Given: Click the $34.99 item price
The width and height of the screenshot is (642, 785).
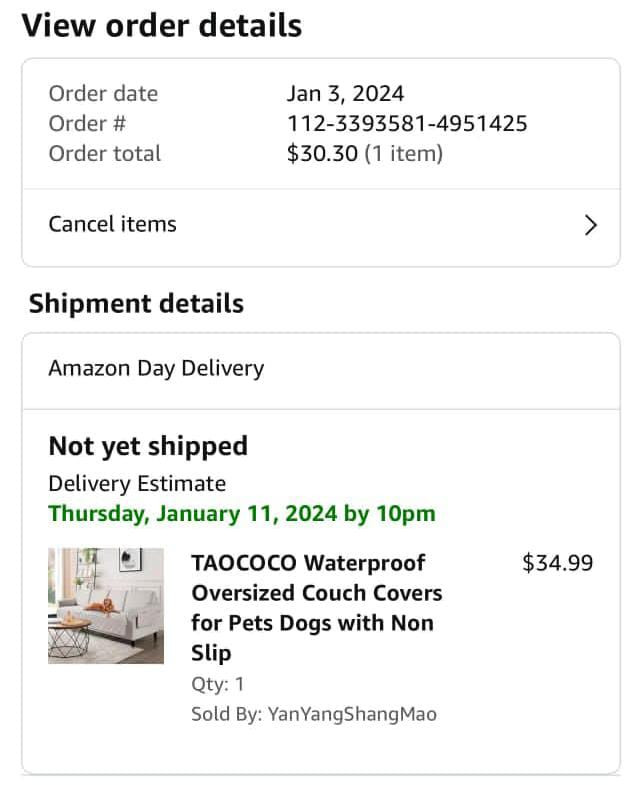Looking at the screenshot, I should pos(557,563).
